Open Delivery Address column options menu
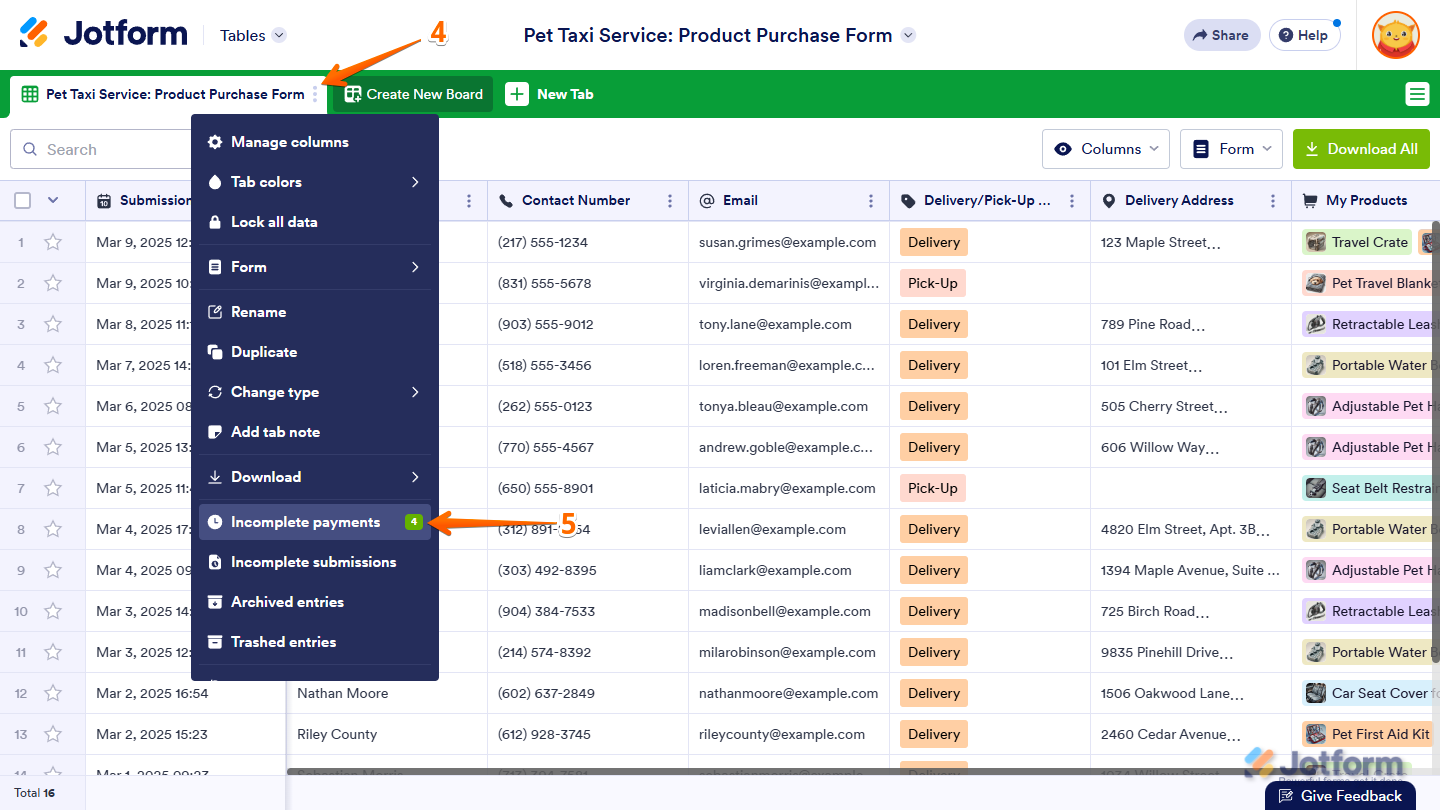 [1273, 201]
